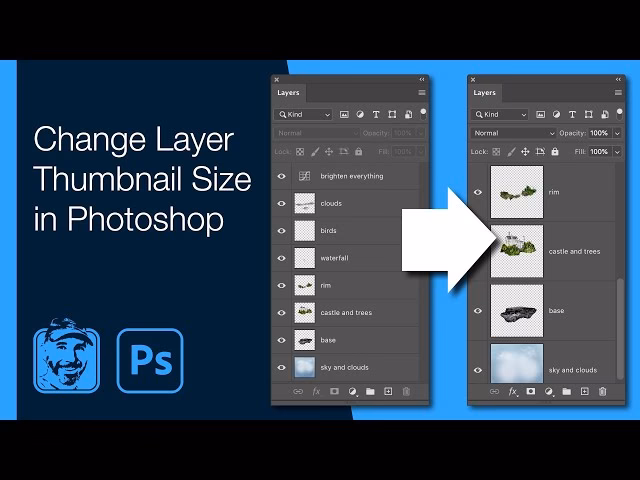Image resolution: width=640 pixels, height=480 pixels.
Task: Collapse left Layers panel with double chevron
Action: [422, 80]
